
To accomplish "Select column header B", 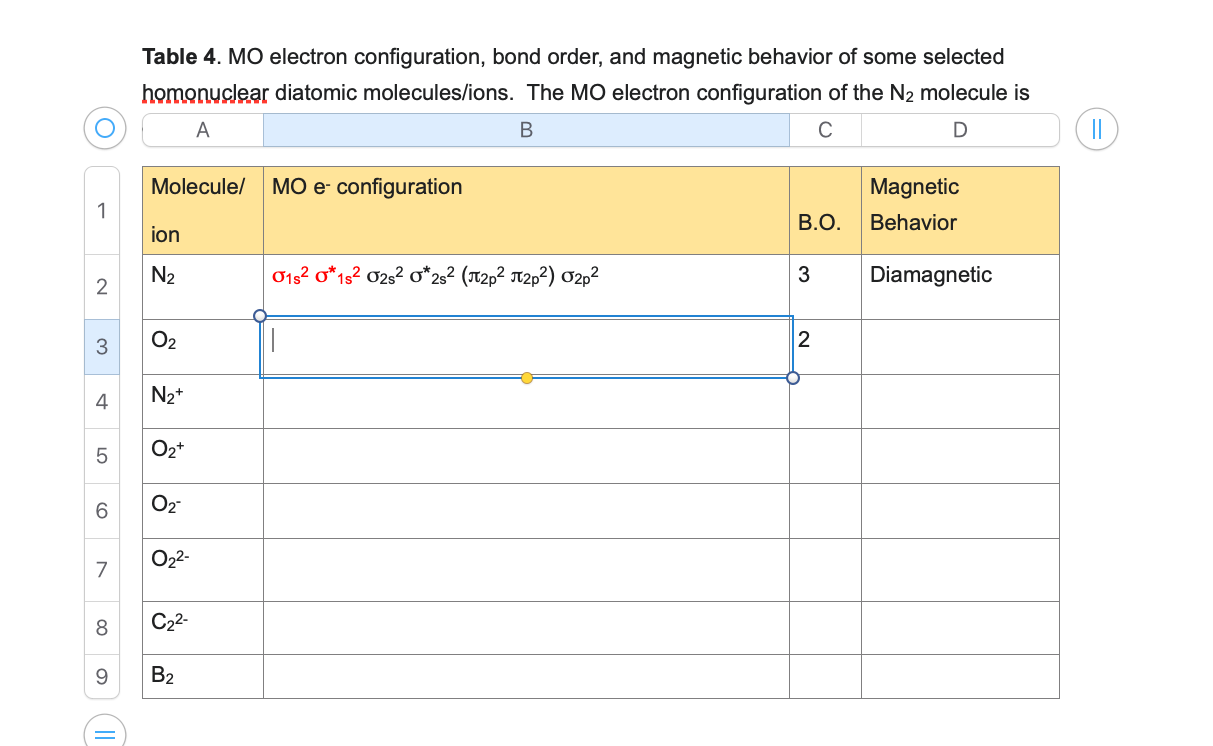I will point(525,129).
